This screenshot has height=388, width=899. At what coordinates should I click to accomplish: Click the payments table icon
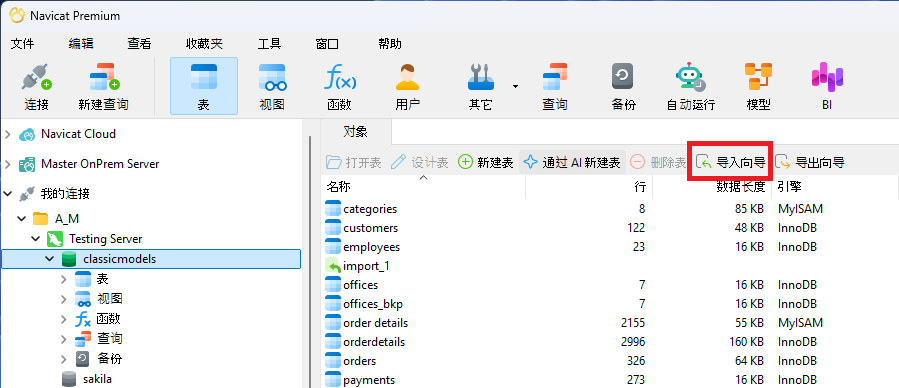coord(333,379)
